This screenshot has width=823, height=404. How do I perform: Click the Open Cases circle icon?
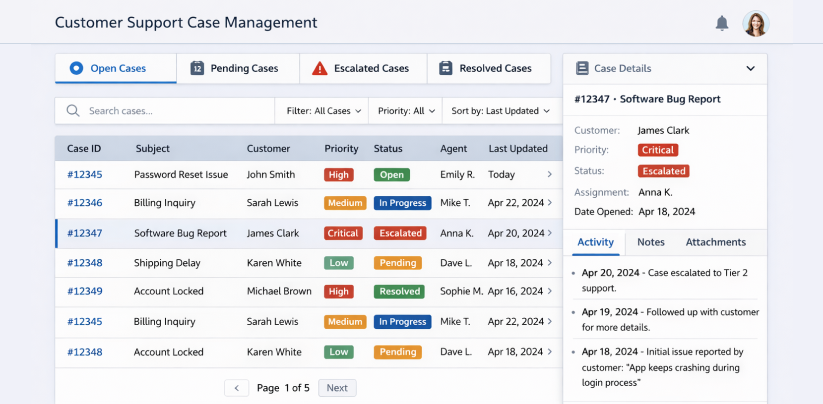point(76,69)
